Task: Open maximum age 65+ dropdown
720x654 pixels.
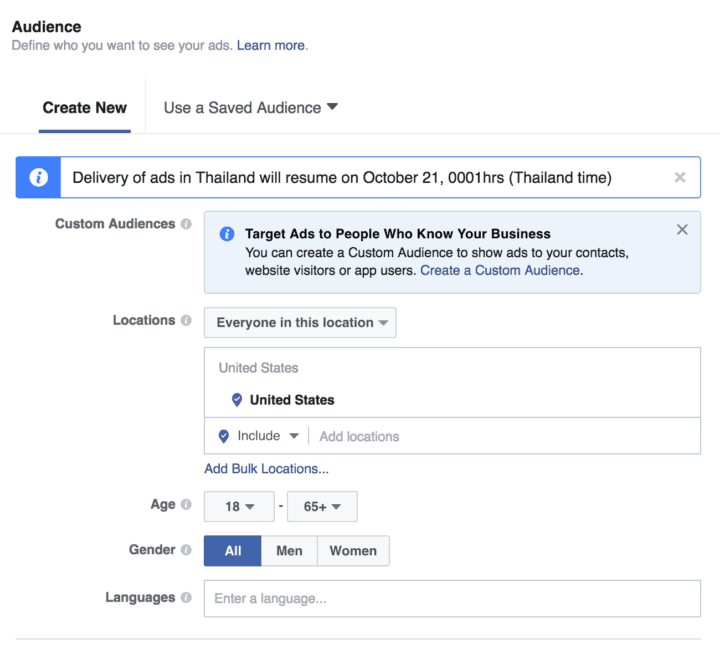Action: coord(322,507)
